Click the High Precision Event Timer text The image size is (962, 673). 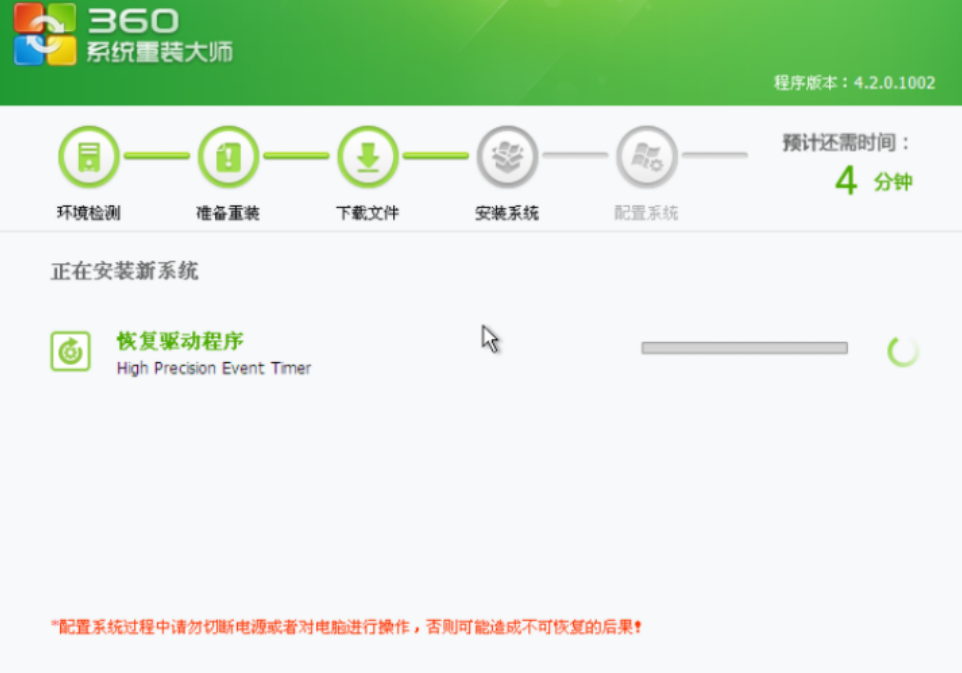coord(214,368)
